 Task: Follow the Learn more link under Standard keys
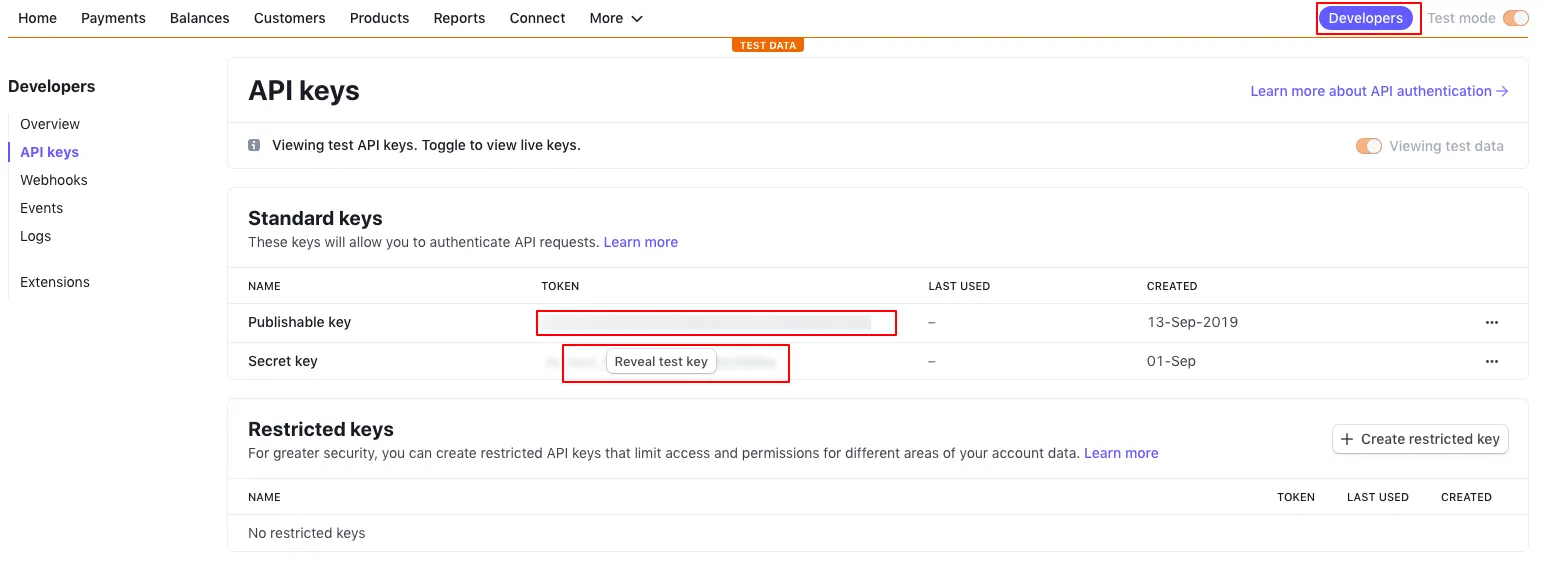coord(641,242)
